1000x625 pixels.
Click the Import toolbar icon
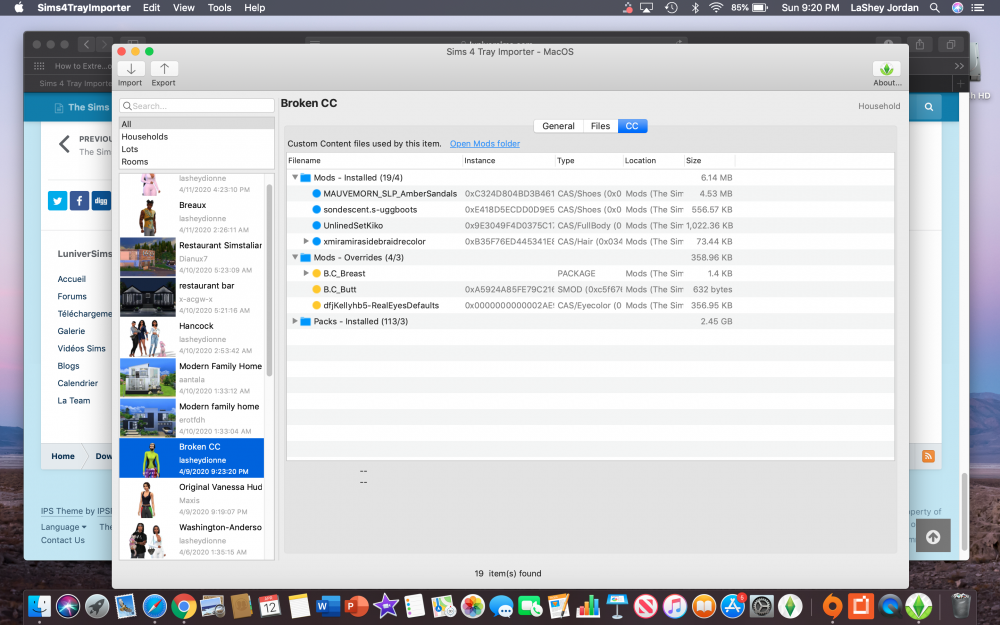pos(131,69)
